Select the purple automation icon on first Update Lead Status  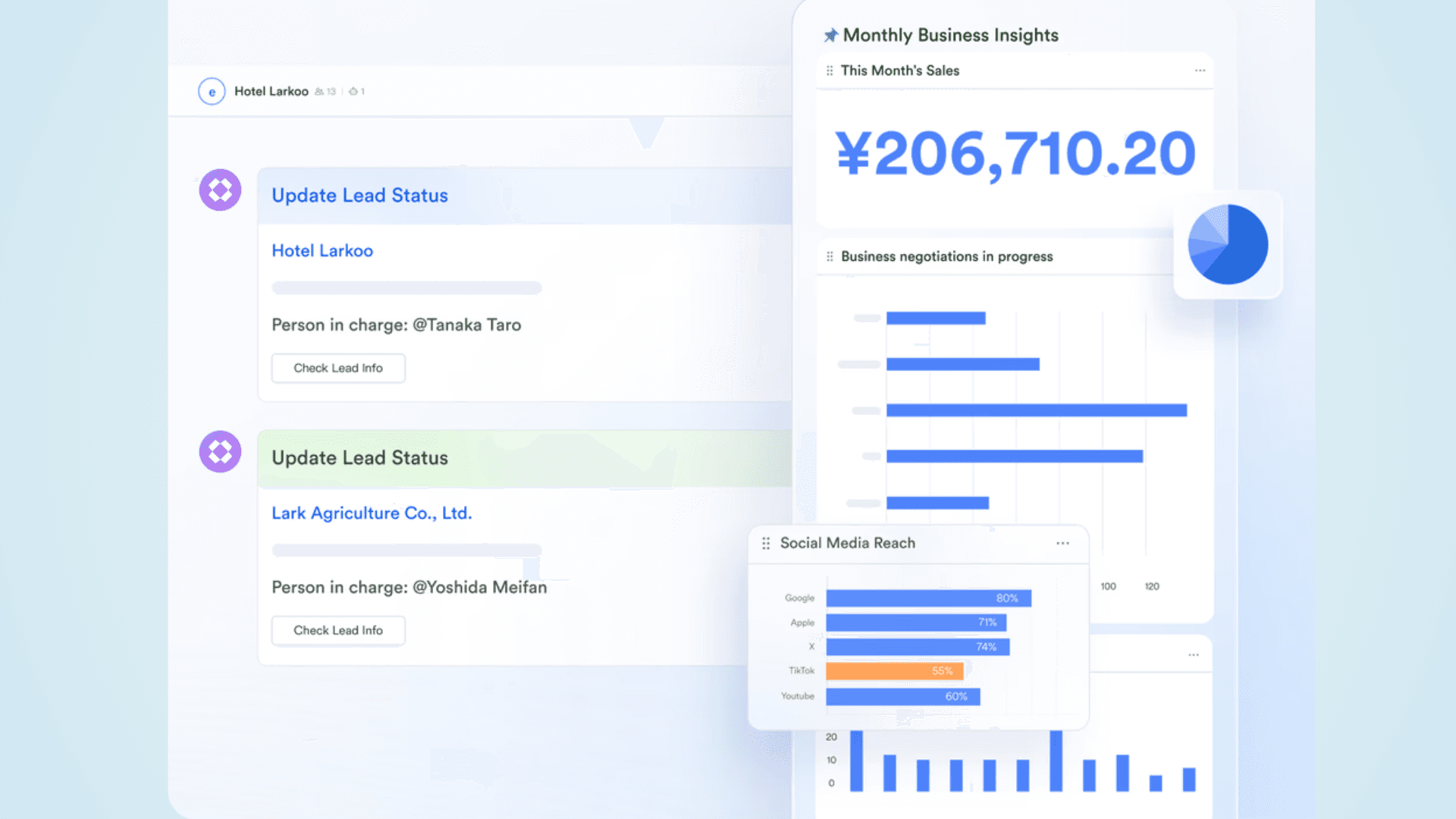(219, 190)
